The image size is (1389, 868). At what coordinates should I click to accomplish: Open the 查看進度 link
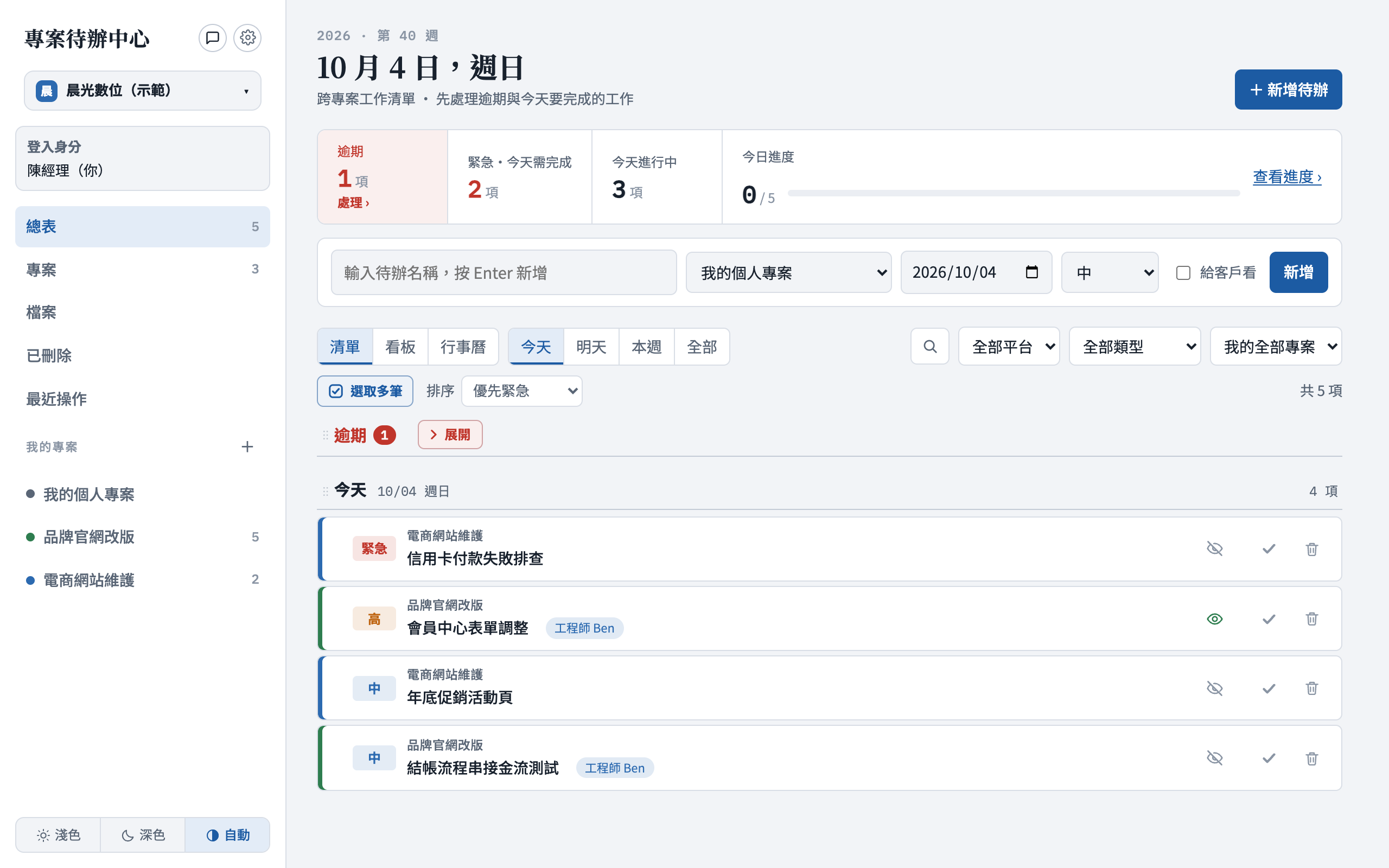coord(1287,177)
